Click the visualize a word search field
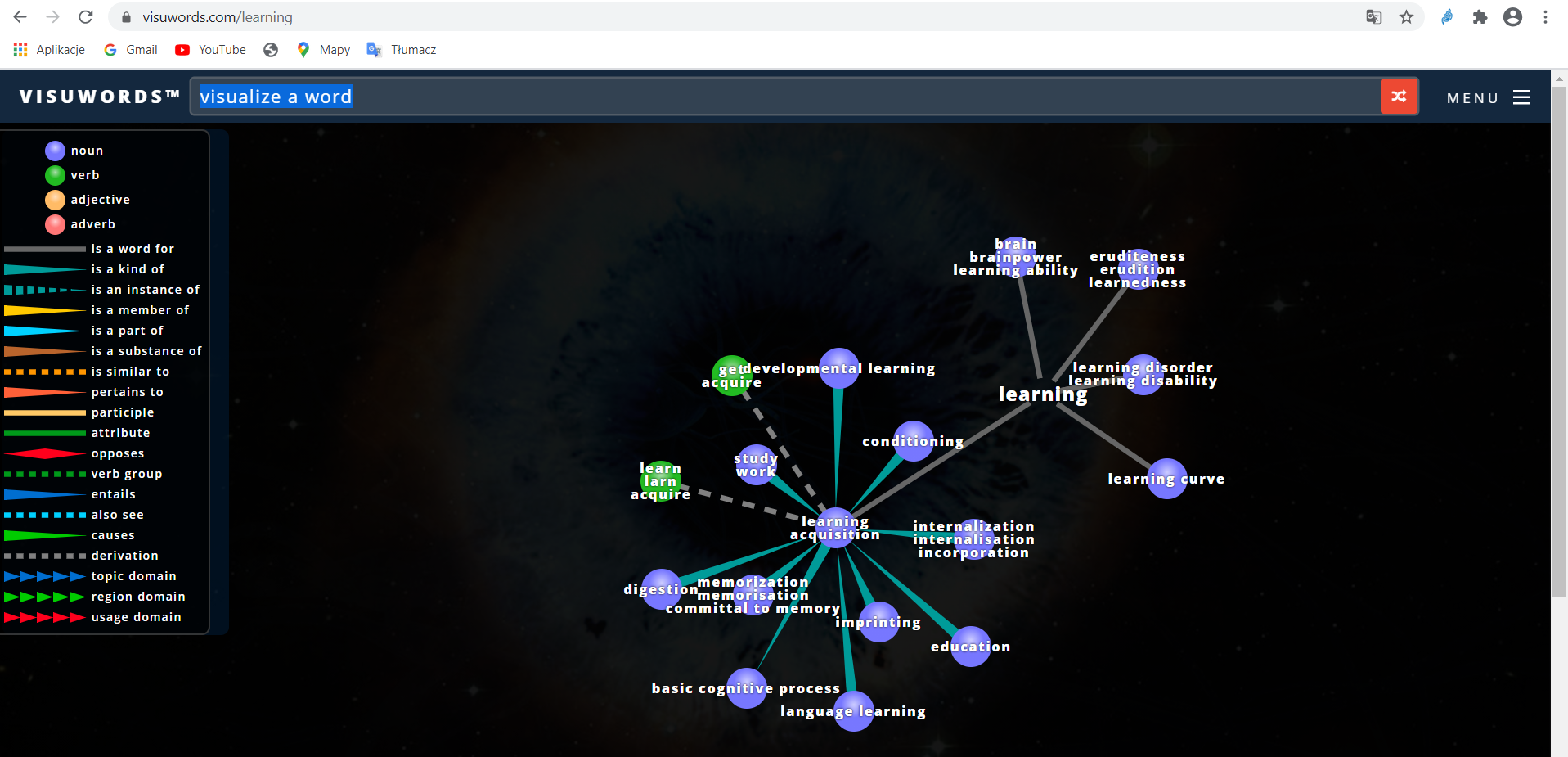 coord(785,97)
